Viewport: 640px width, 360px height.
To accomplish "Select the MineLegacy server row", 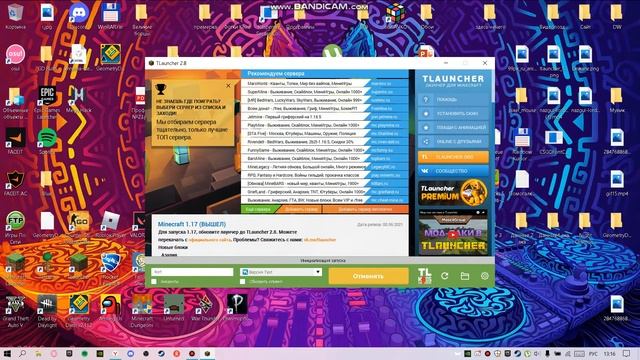I will click(x=324, y=167).
